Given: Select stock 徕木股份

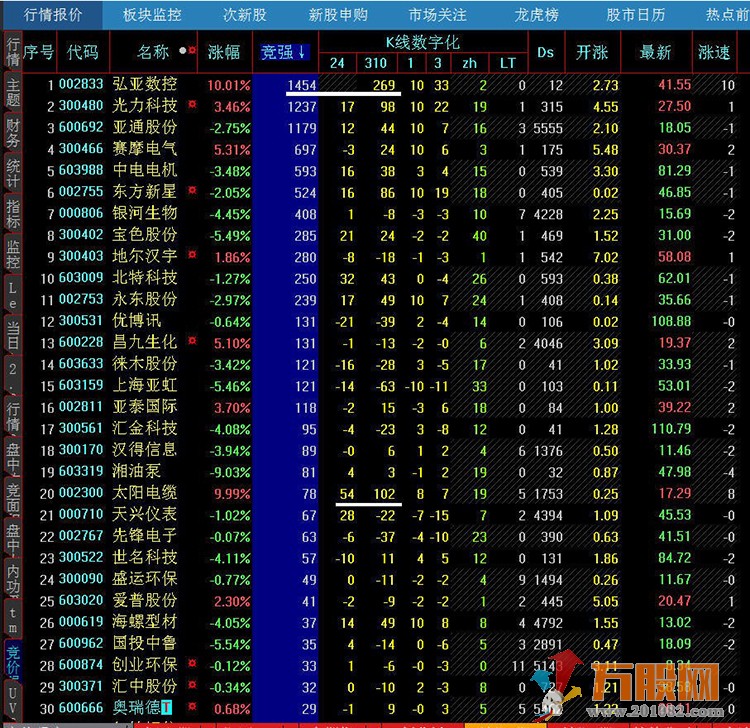Looking at the screenshot, I should (x=145, y=364).
